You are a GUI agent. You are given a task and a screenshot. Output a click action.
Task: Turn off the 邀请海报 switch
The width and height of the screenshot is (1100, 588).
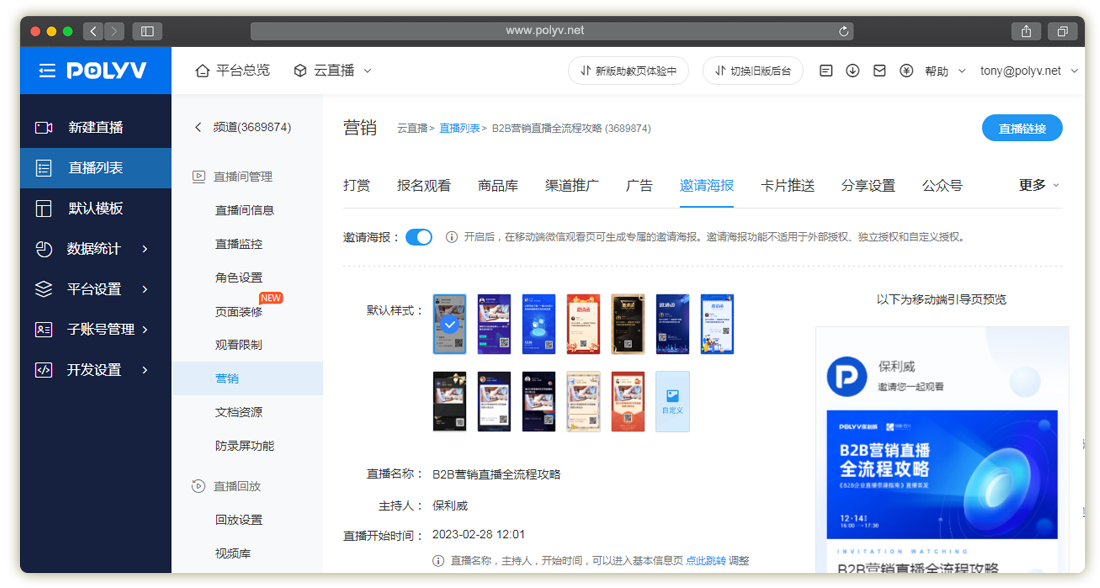(x=418, y=237)
